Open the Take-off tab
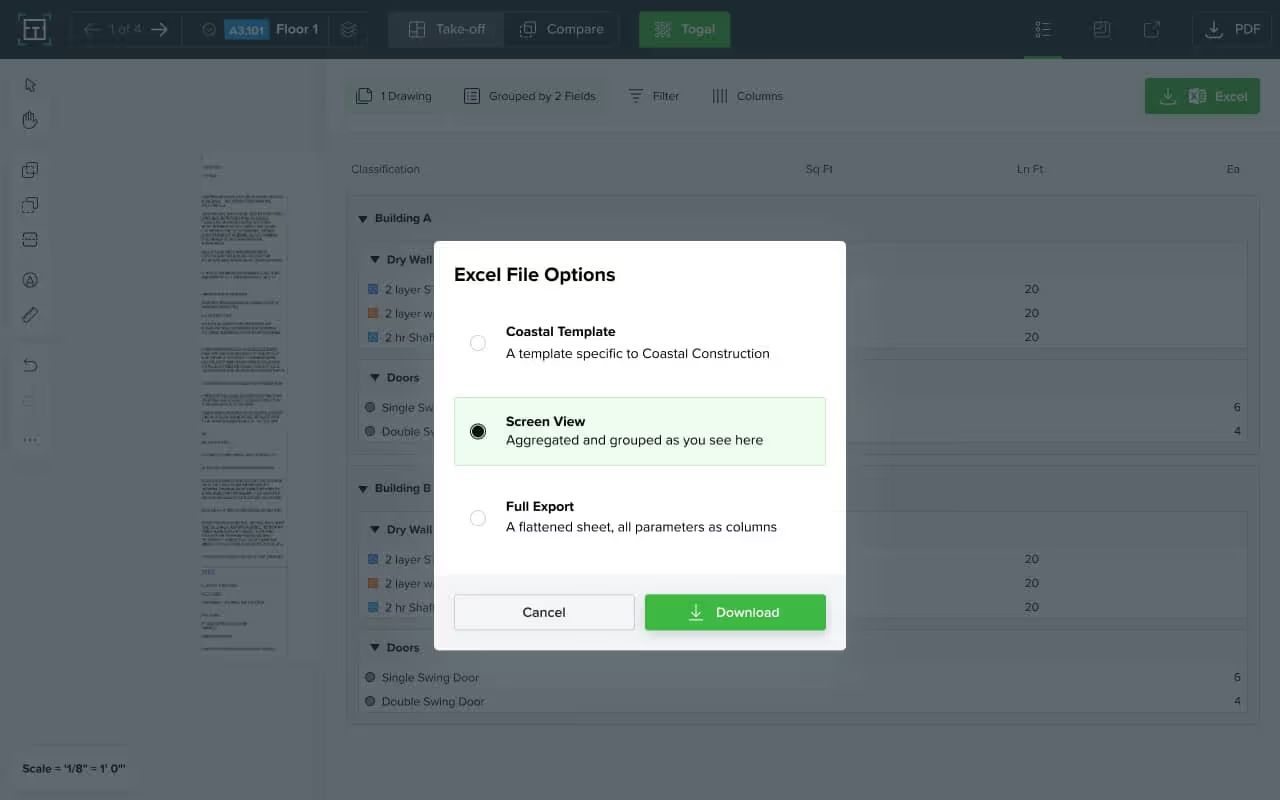The height and width of the screenshot is (800, 1280). [x=445, y=29]
